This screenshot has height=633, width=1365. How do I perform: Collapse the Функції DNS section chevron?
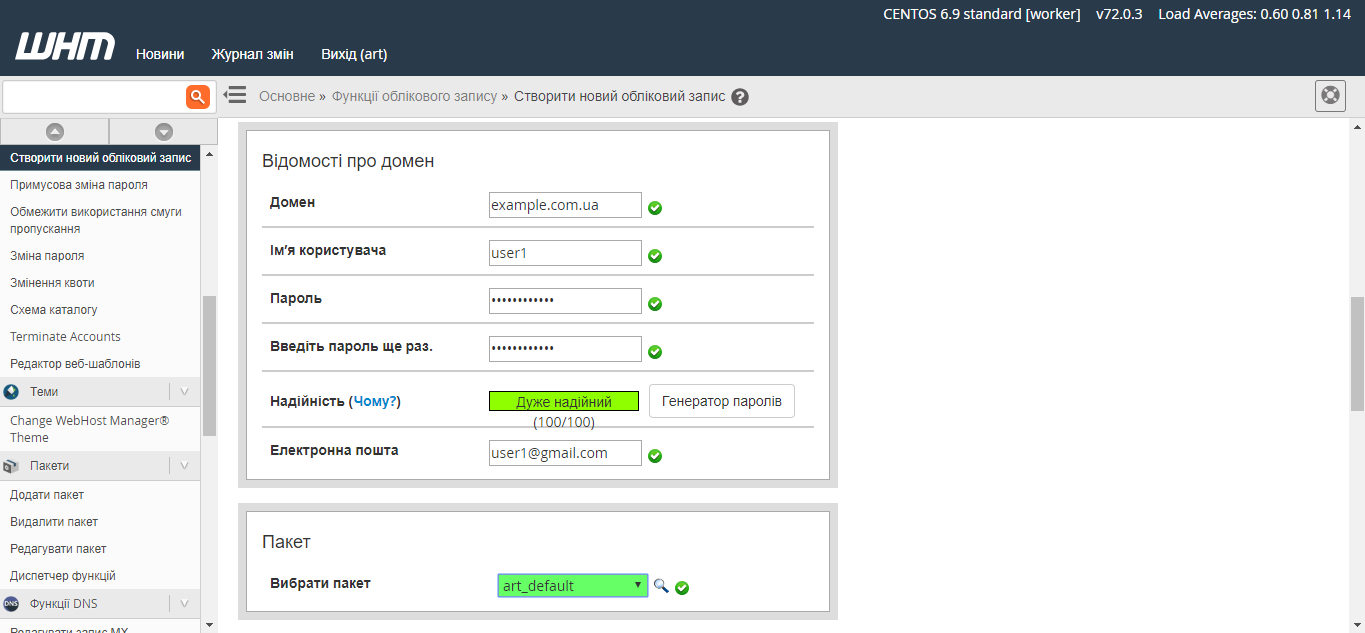click(x=184, y=604)
